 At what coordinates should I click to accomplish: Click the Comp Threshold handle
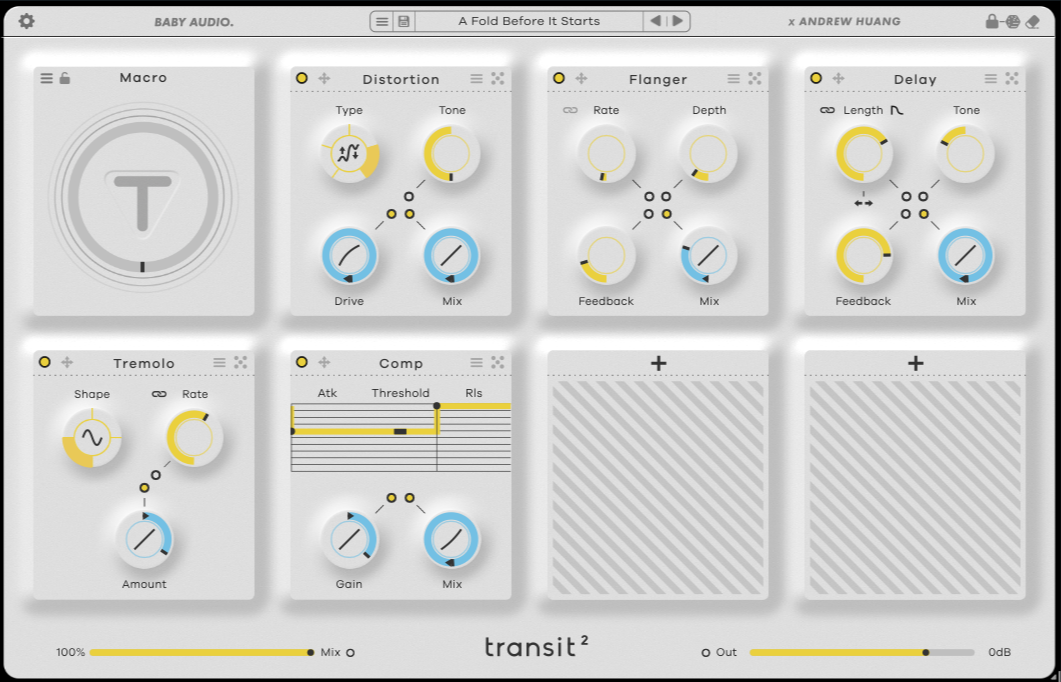point(400,431)
